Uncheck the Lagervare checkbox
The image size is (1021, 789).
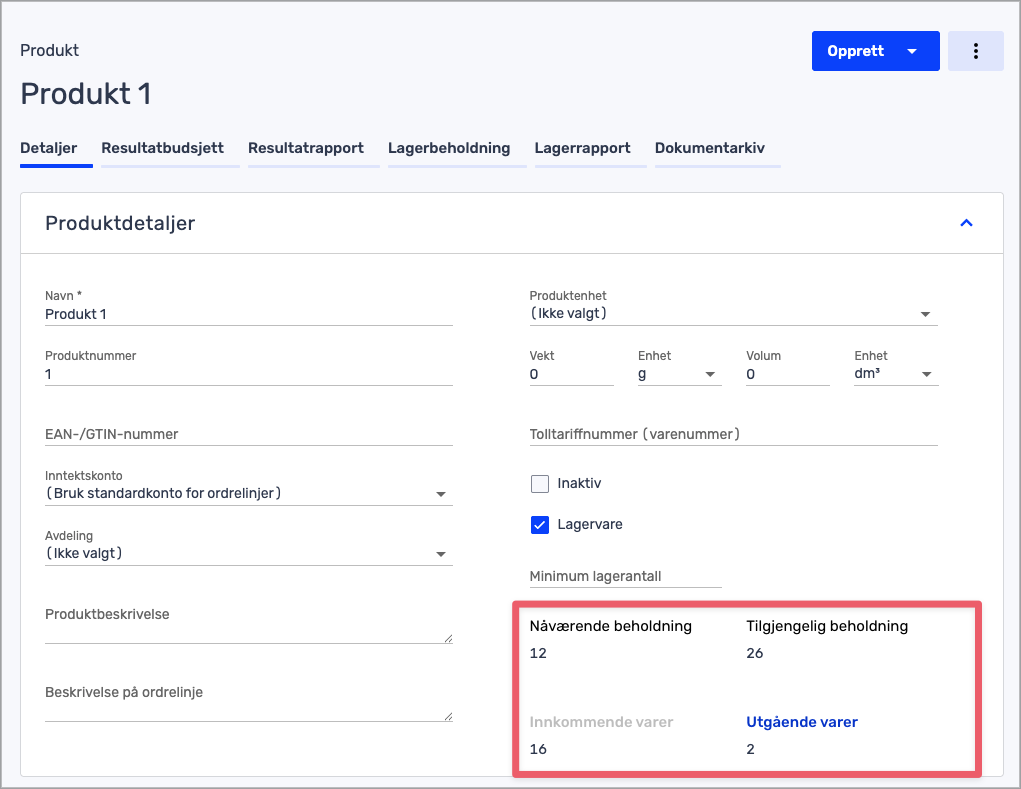coord(540,525)
